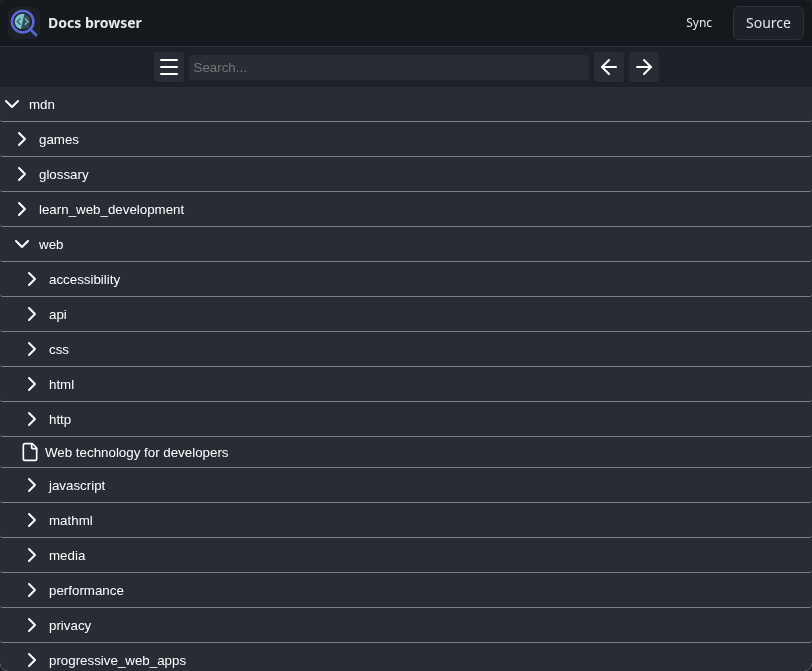Go forward with the right arrow button

(644, 67)
